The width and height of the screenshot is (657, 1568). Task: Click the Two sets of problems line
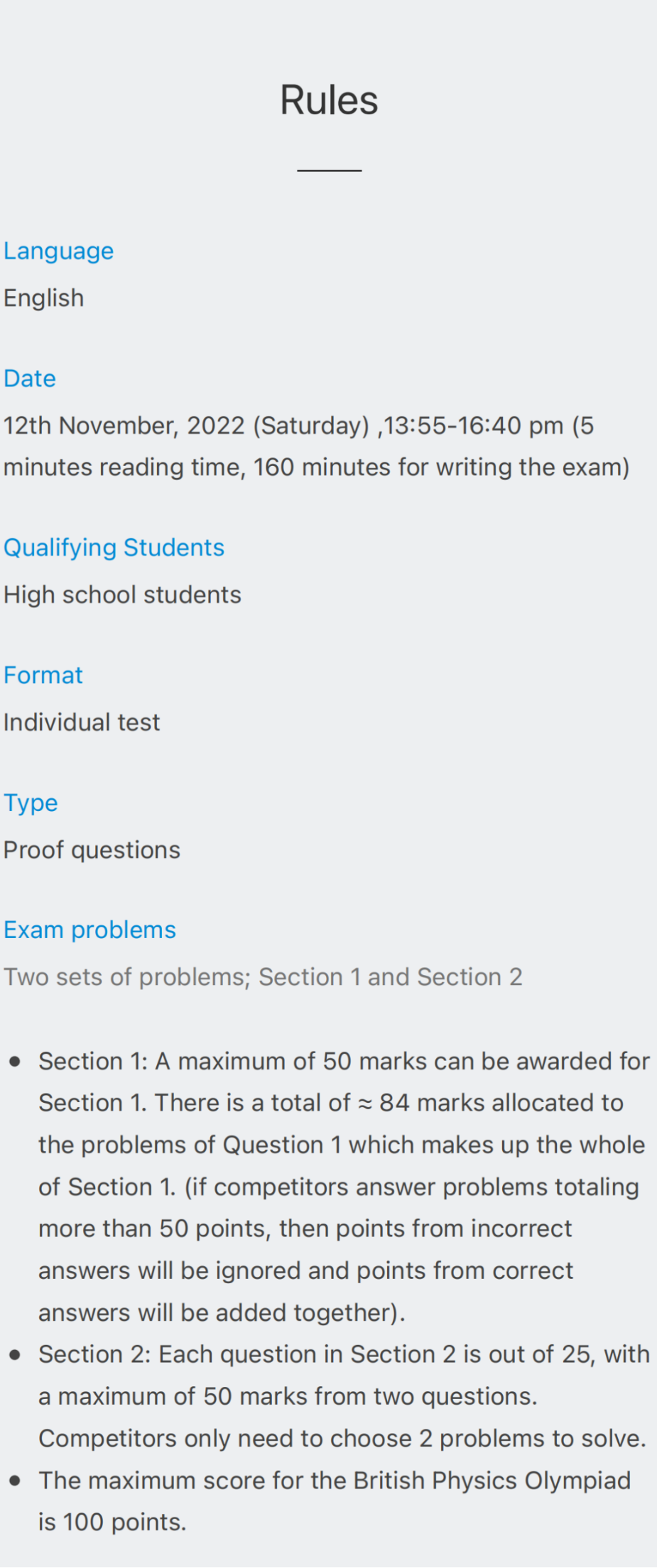click(264, 977)
